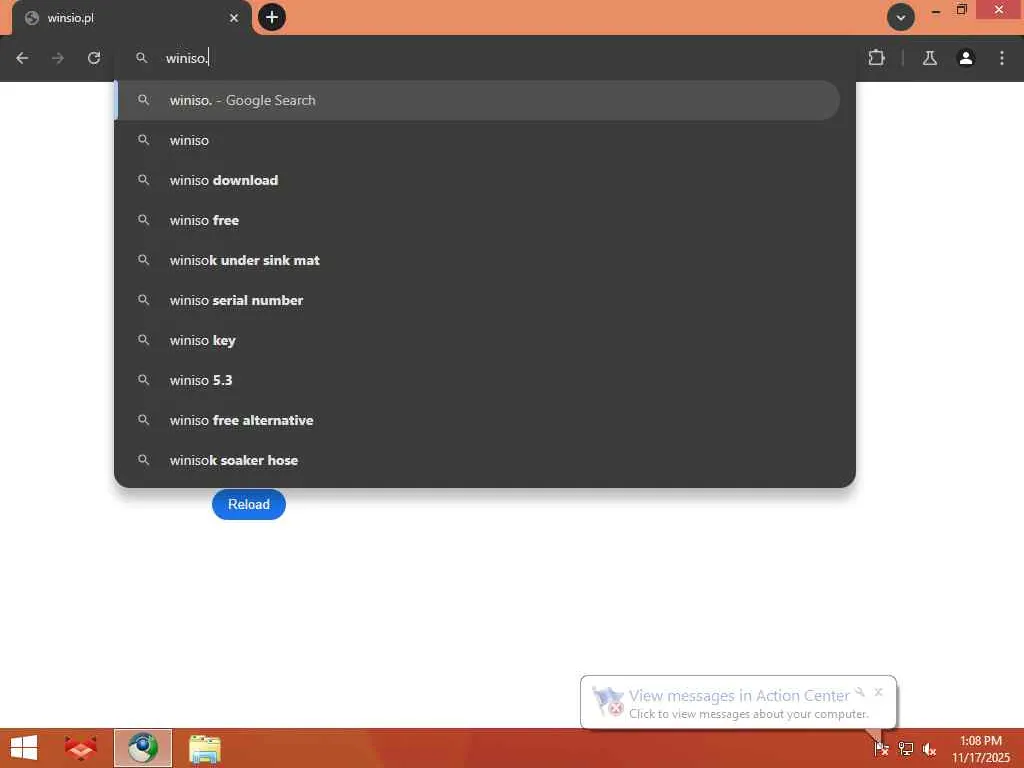
Task: Select 'winisok soaker hose' suggestion
Action: point(478,460)
